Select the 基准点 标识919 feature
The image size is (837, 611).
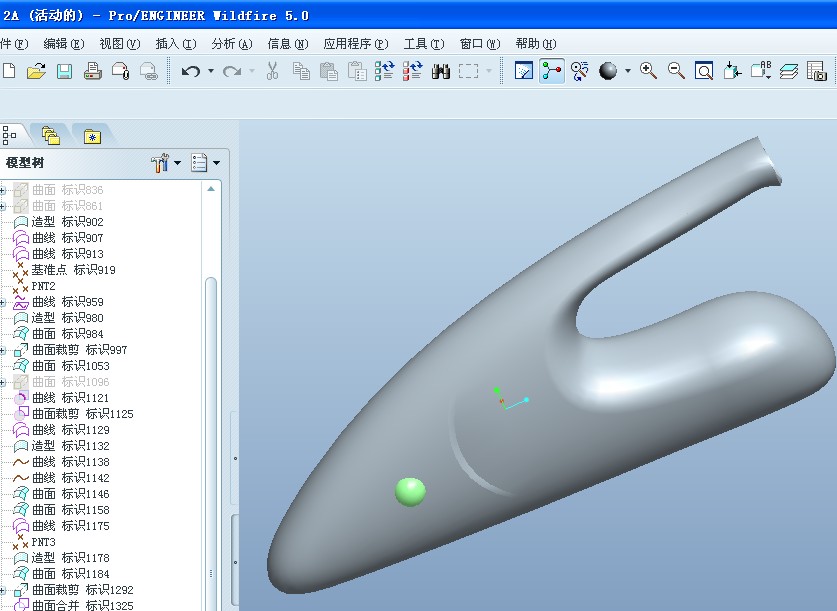point(64,270)
